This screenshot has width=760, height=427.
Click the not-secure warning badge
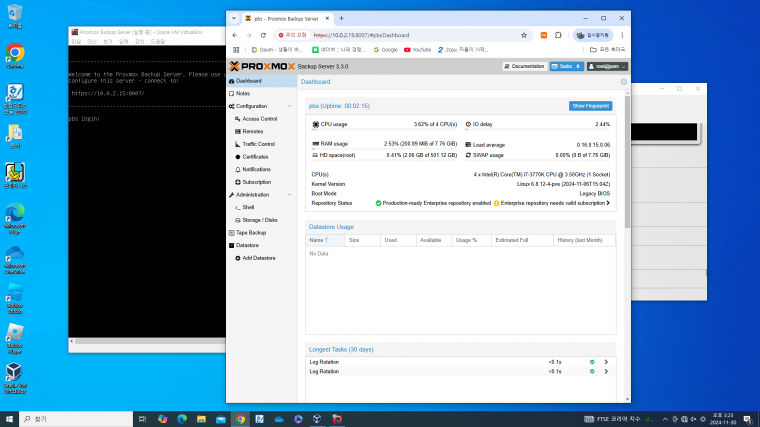[x=292, y=35]
